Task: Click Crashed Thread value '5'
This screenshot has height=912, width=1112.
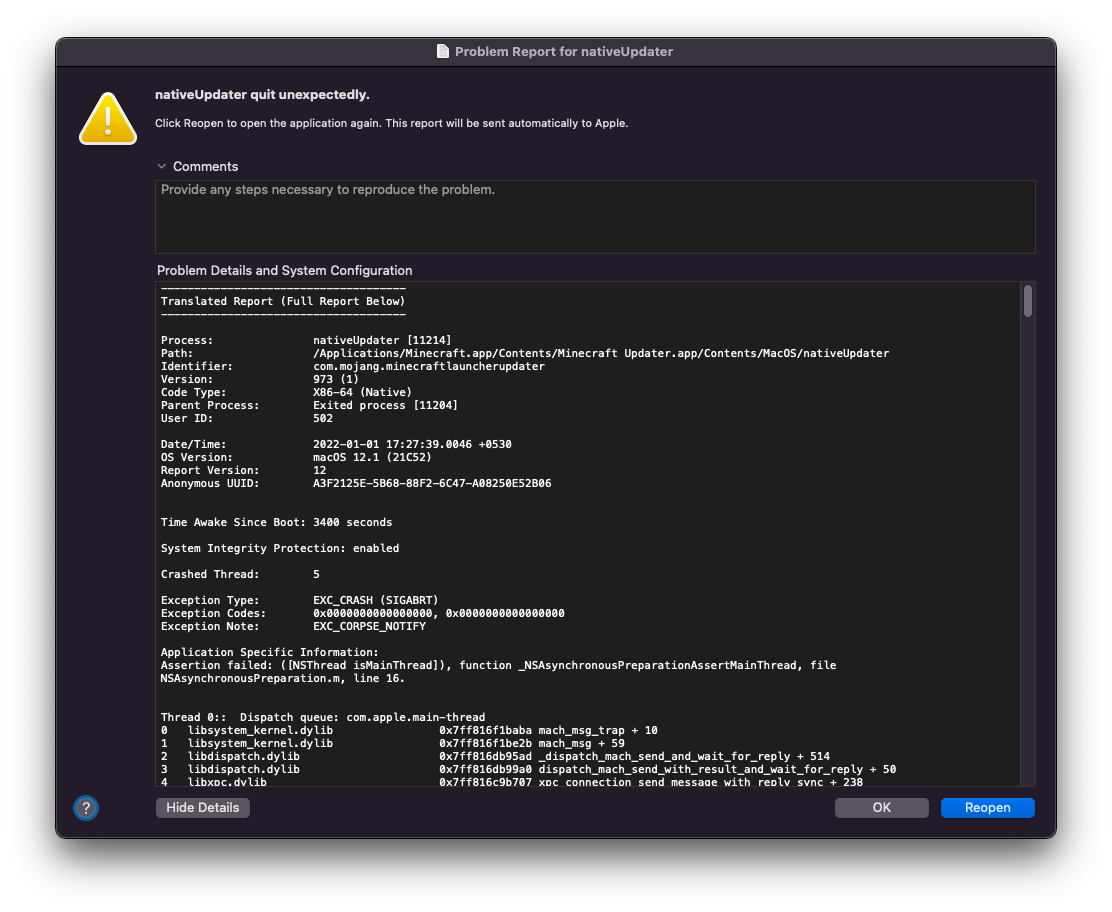Action: pyautogui.click(x=316, y=574)
